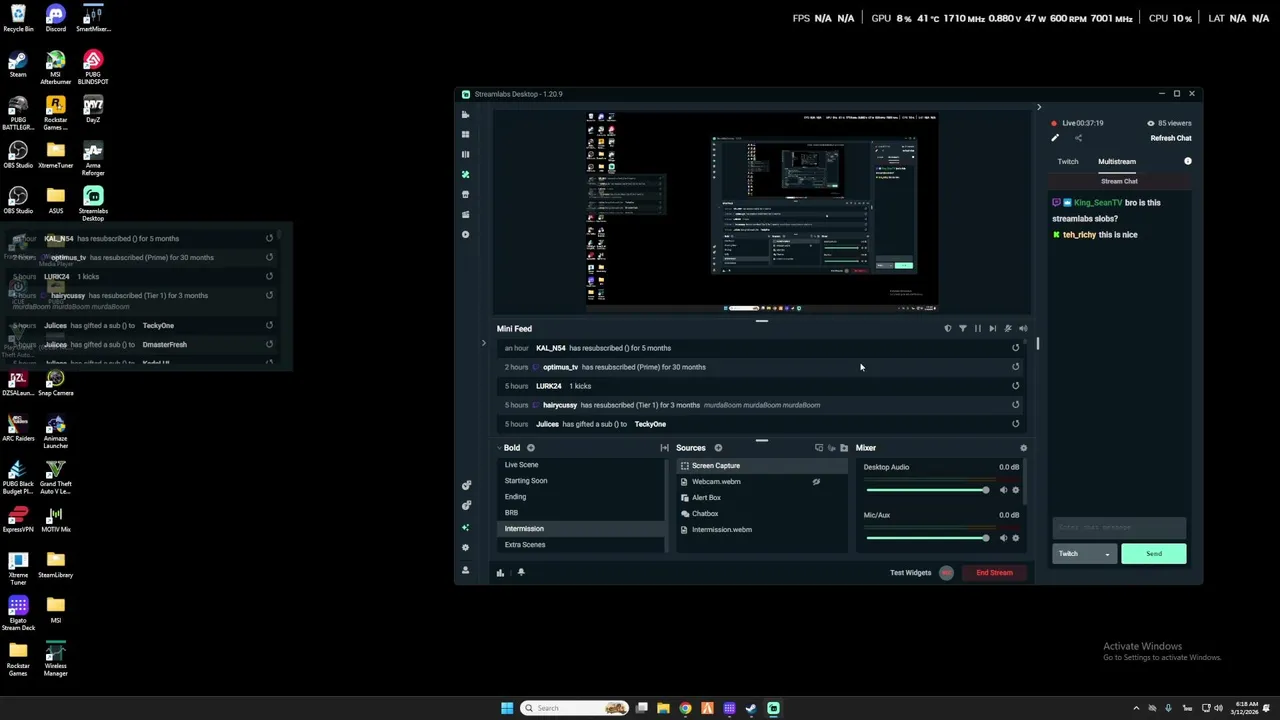Viewport: 1280px width, 720px height.
Task: Open Desktop Audio settings gear
Action: point(1016,490)
